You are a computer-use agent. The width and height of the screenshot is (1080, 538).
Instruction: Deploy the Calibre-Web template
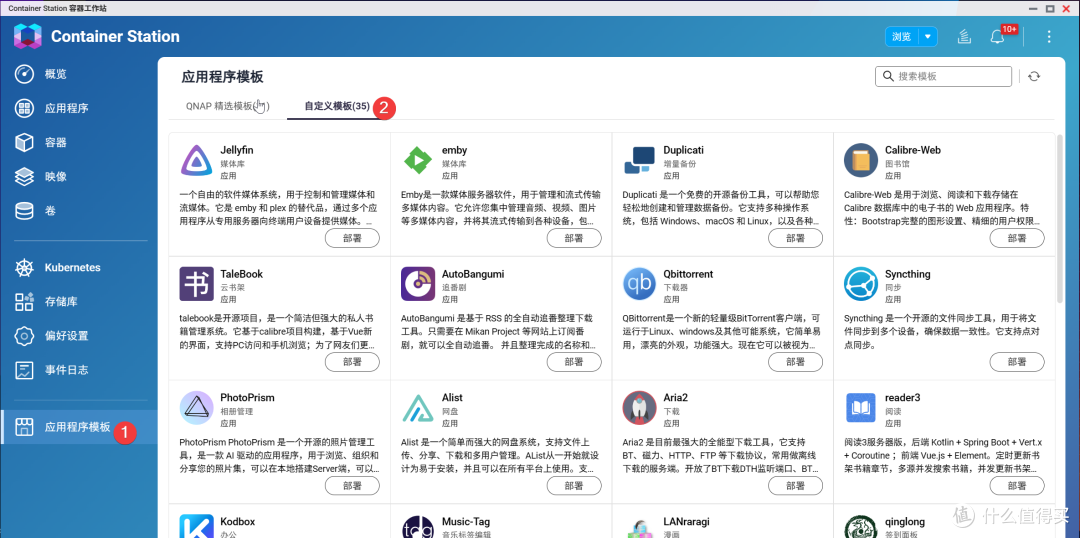click(1017, 238)
